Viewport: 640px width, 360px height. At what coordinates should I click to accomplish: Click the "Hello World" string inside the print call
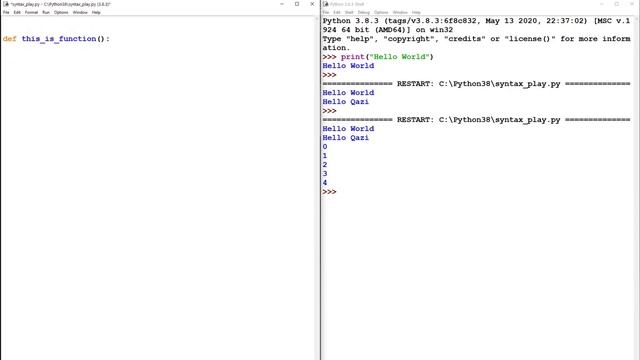pyautogui.click(x=400, y=57)
